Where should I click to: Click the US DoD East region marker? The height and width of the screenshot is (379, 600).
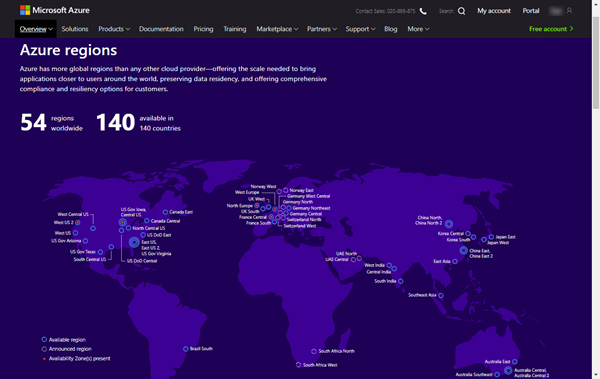coord(143,235)
